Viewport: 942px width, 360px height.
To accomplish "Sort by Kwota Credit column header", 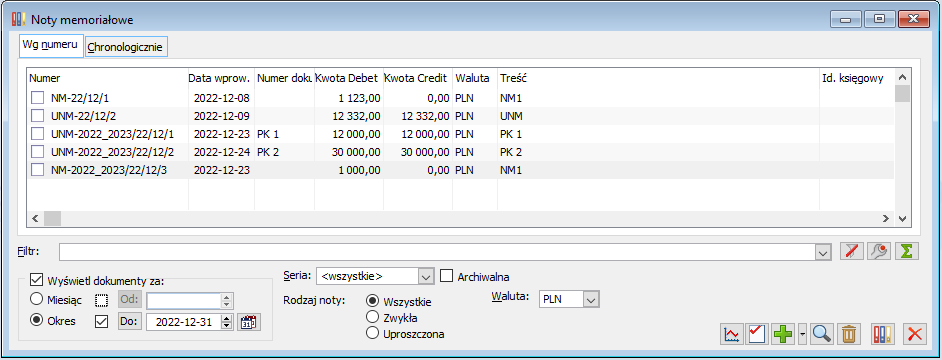I will 418,78.
